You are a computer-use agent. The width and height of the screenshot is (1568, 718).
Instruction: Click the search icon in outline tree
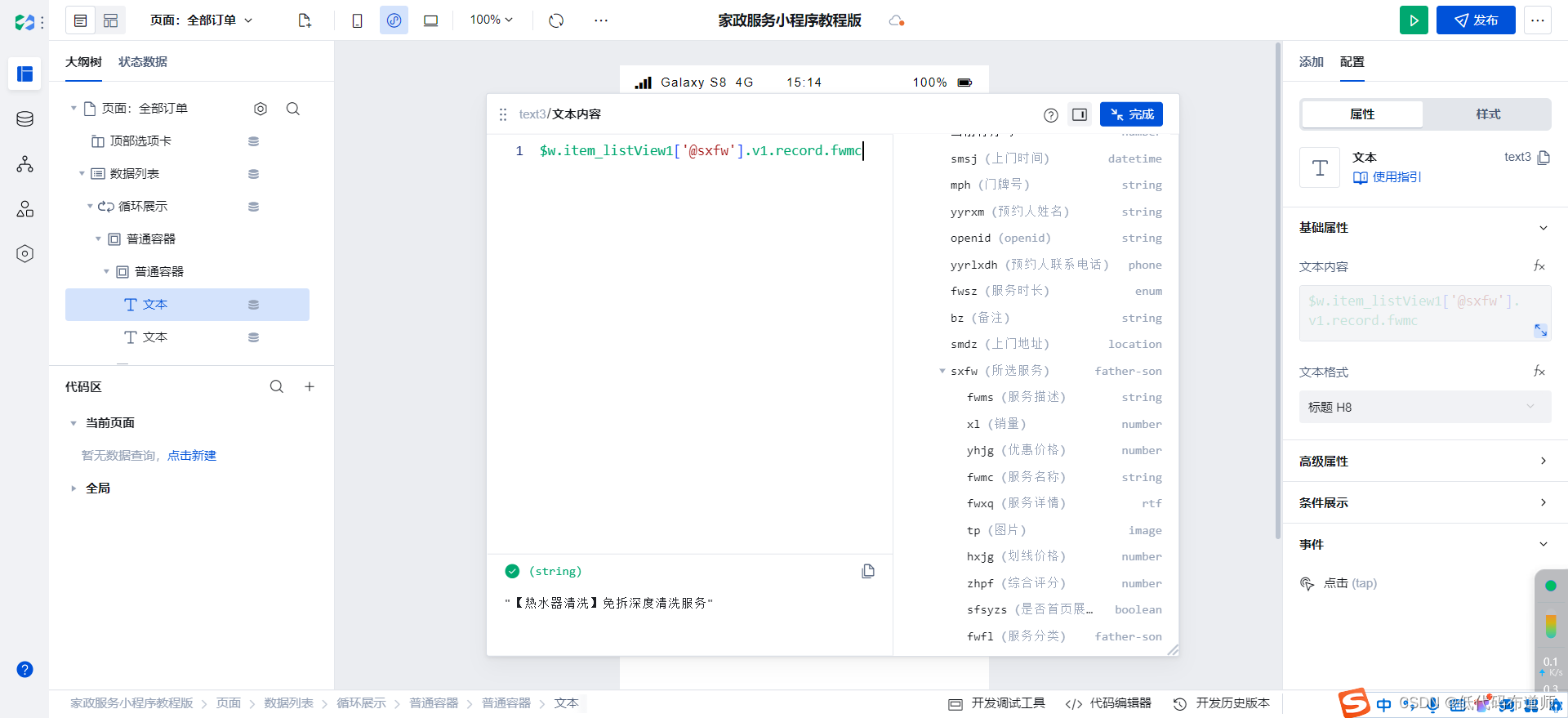[x=293, y=109]
